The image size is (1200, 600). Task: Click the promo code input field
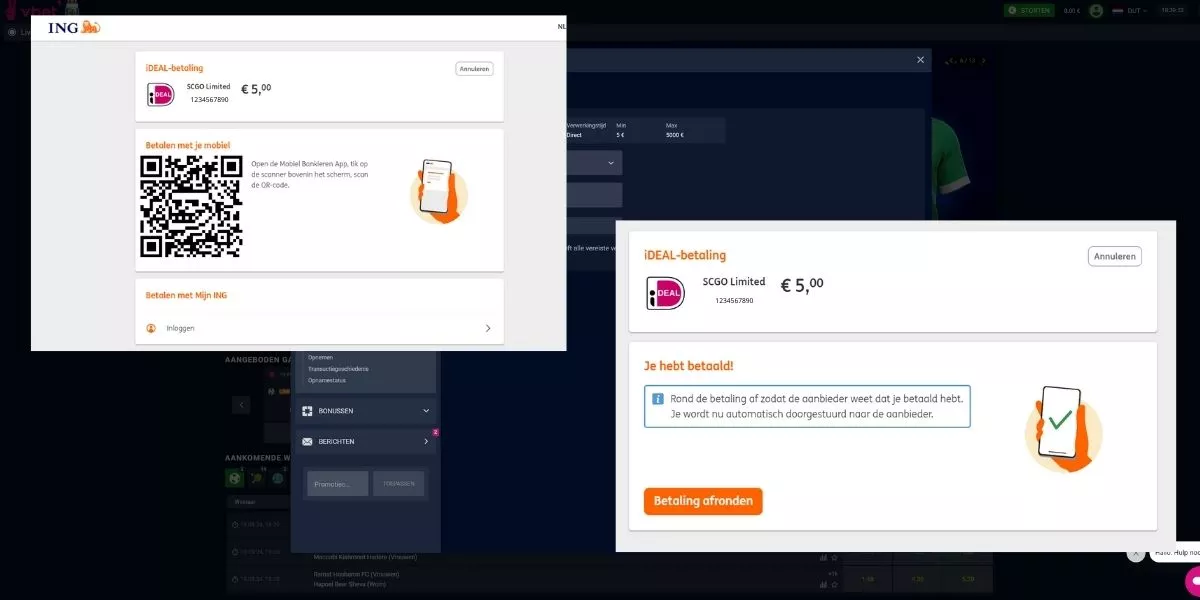tap(338, 484)
